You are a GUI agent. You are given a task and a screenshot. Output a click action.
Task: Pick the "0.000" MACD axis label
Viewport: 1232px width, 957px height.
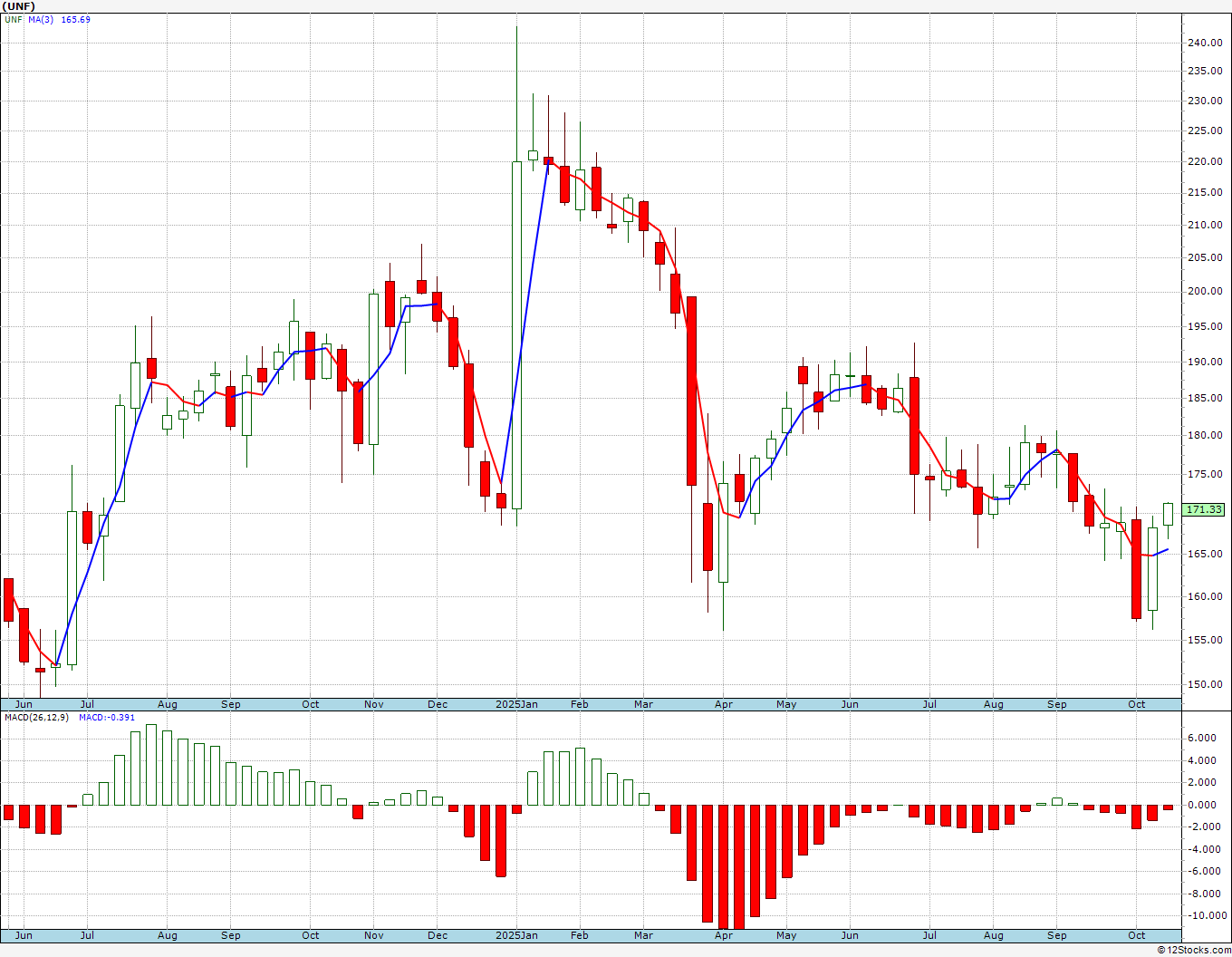tap(1201, 806)
